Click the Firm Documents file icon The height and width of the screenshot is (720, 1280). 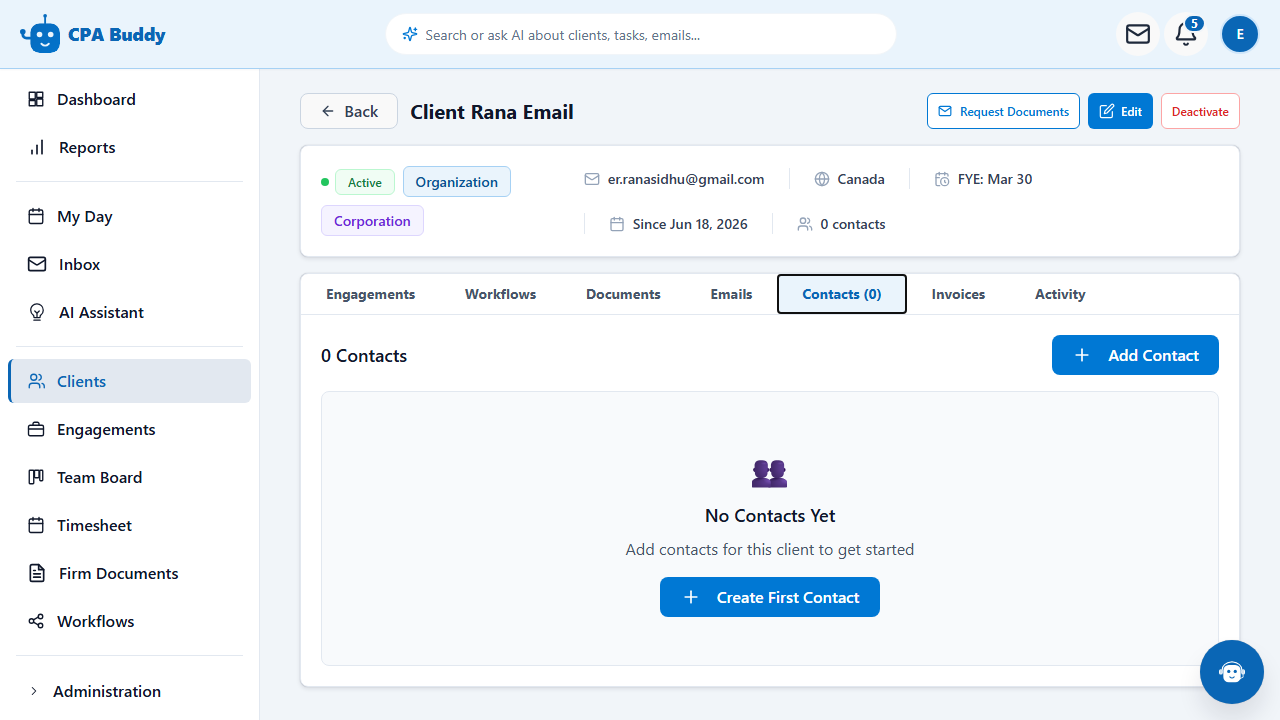[37, 573]
